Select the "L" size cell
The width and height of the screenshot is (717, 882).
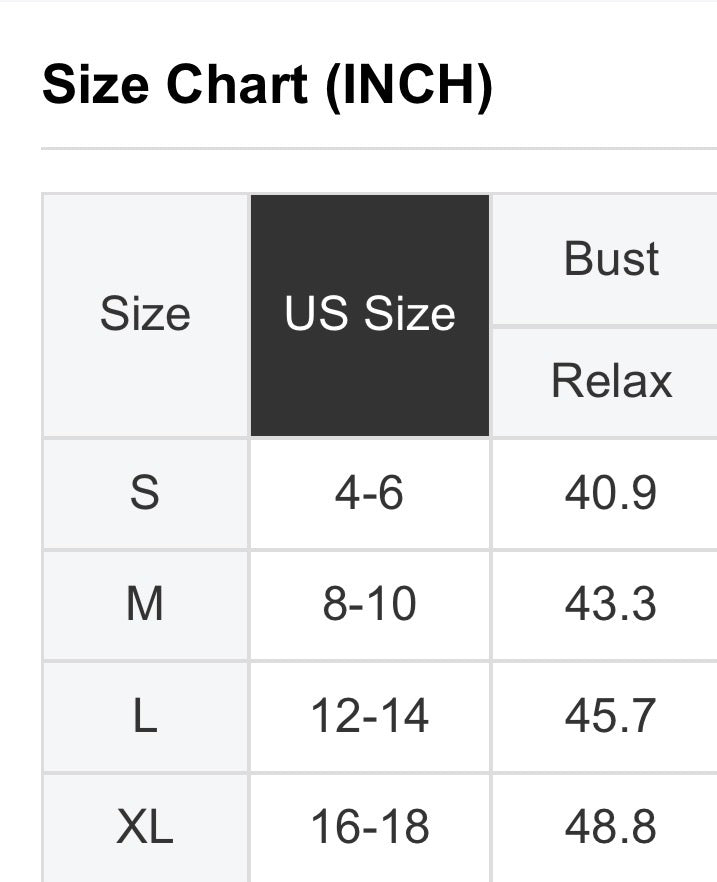pos(145,717)
